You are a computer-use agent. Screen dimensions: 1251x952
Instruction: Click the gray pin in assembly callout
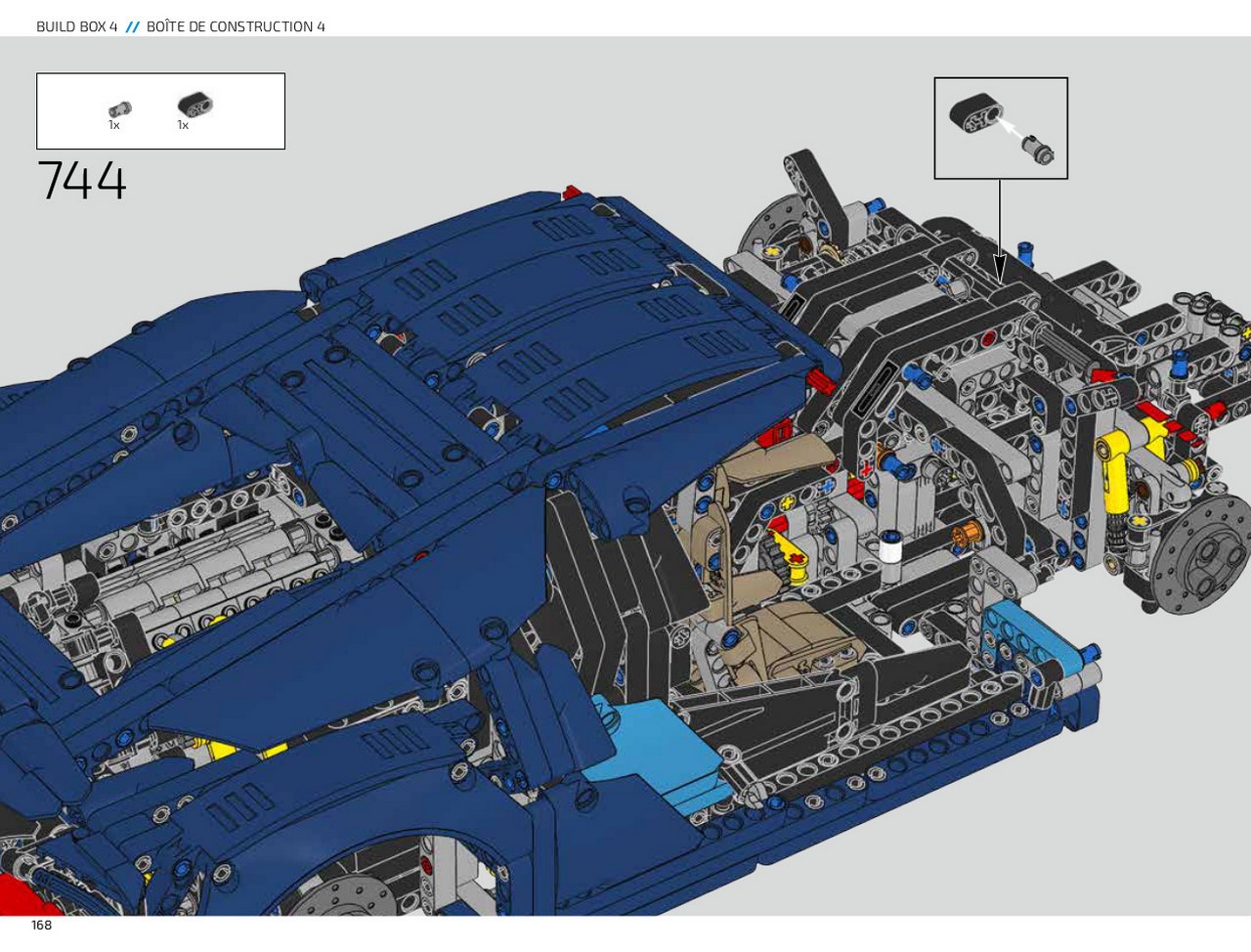(1037, 150)
